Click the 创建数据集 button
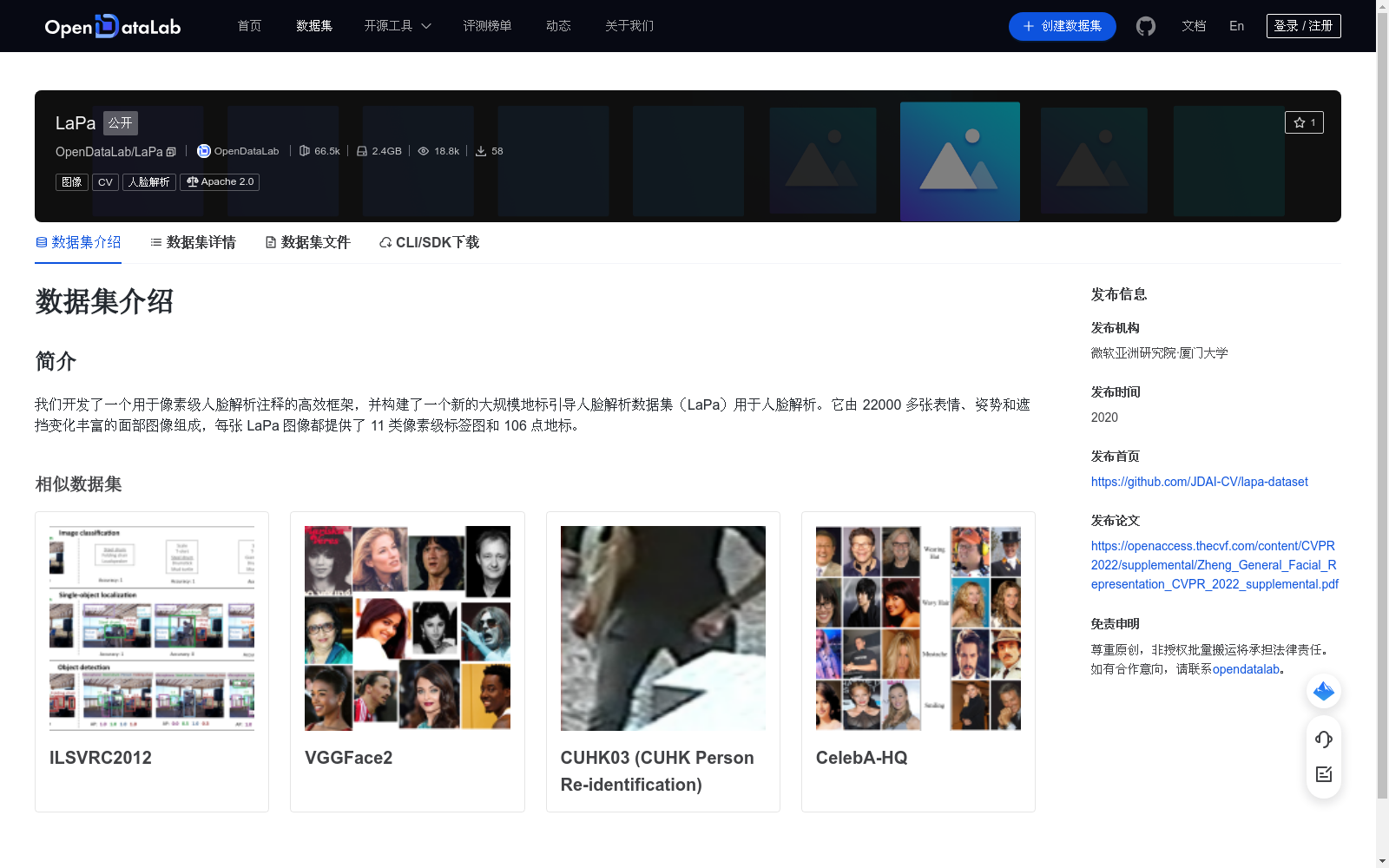Screen dimensions: 1389x868 [x=1062, y=26]
